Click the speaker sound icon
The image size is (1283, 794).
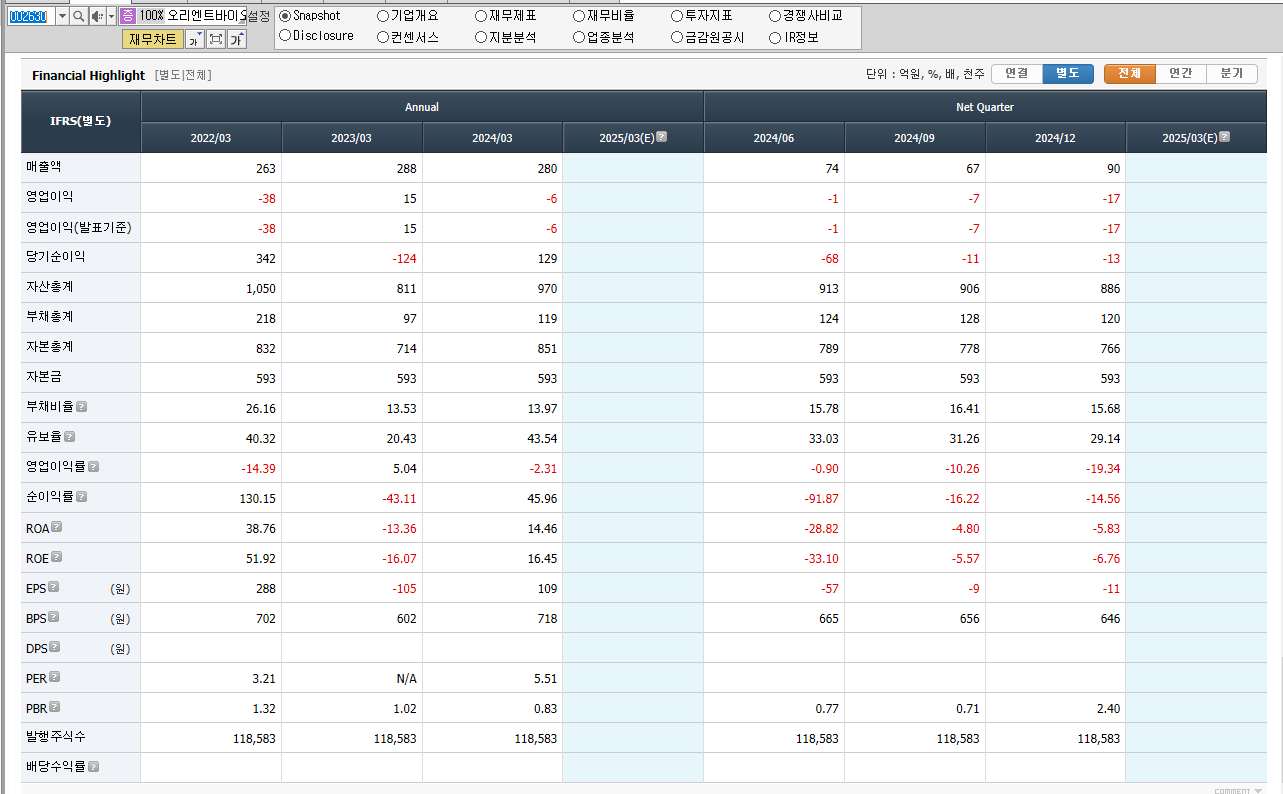coord(98,16)
